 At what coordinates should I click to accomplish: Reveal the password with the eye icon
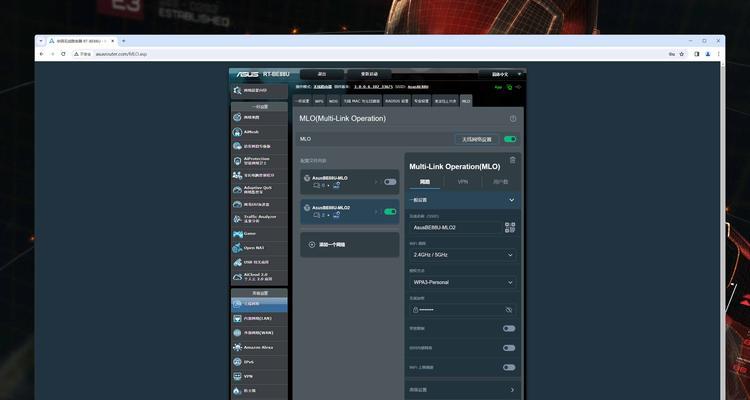coord(509,310)
